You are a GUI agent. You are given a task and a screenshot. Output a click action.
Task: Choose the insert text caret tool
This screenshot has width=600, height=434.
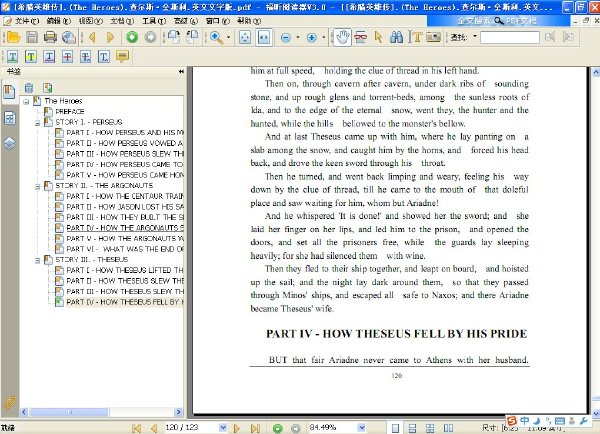click(x=104, y=57)
